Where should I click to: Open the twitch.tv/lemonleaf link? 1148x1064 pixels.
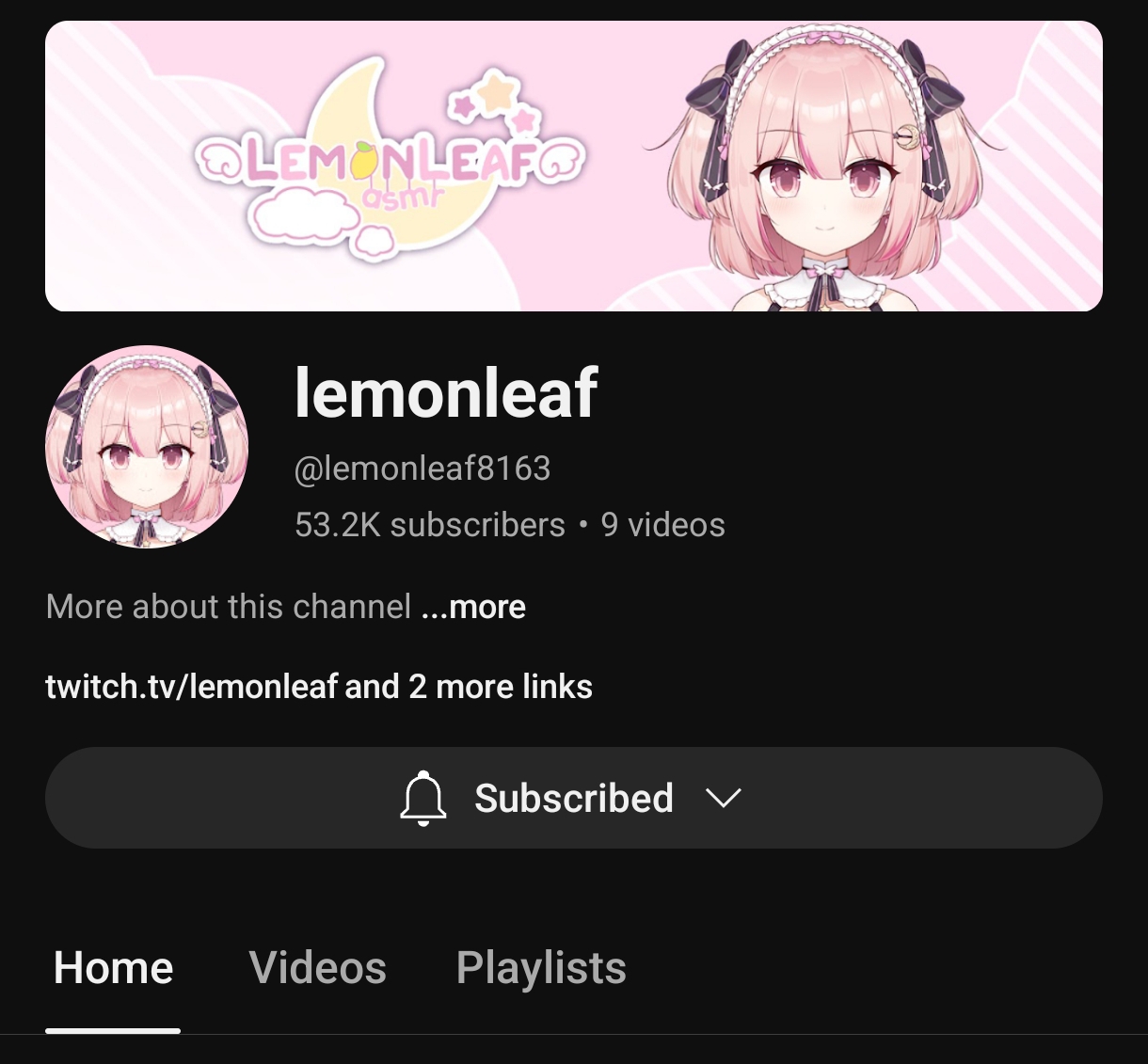click(x=191, y=687)
